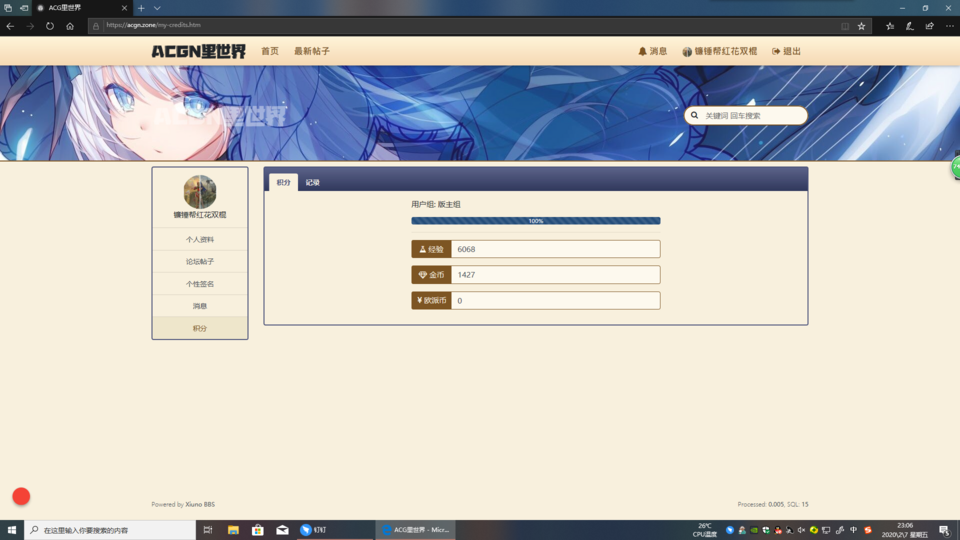960x540 pixels.
Task: Toggle reading view in address bar
Action: 845,26
